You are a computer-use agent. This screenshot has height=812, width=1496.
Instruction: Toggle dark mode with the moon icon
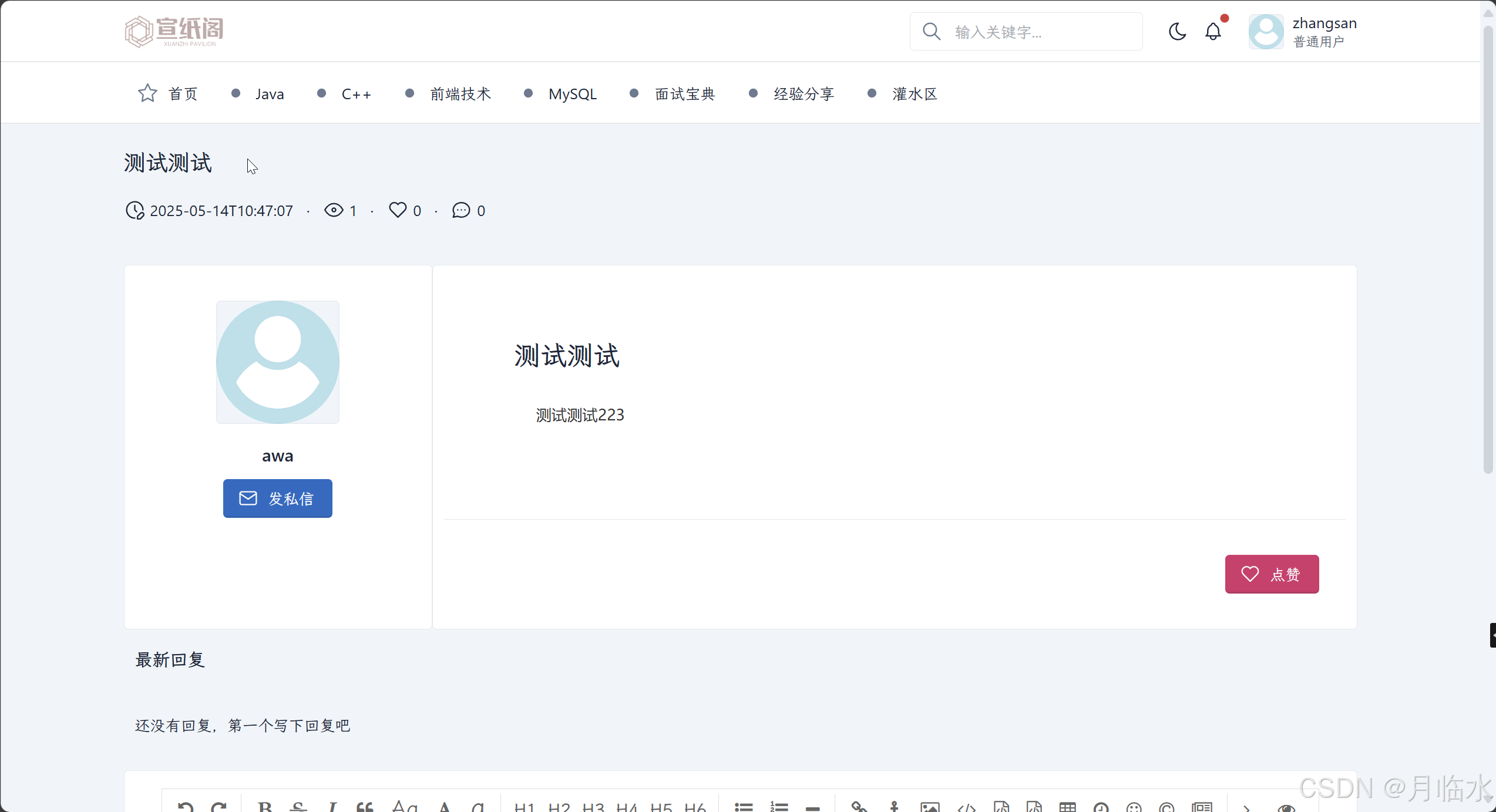coord(1177,31)
